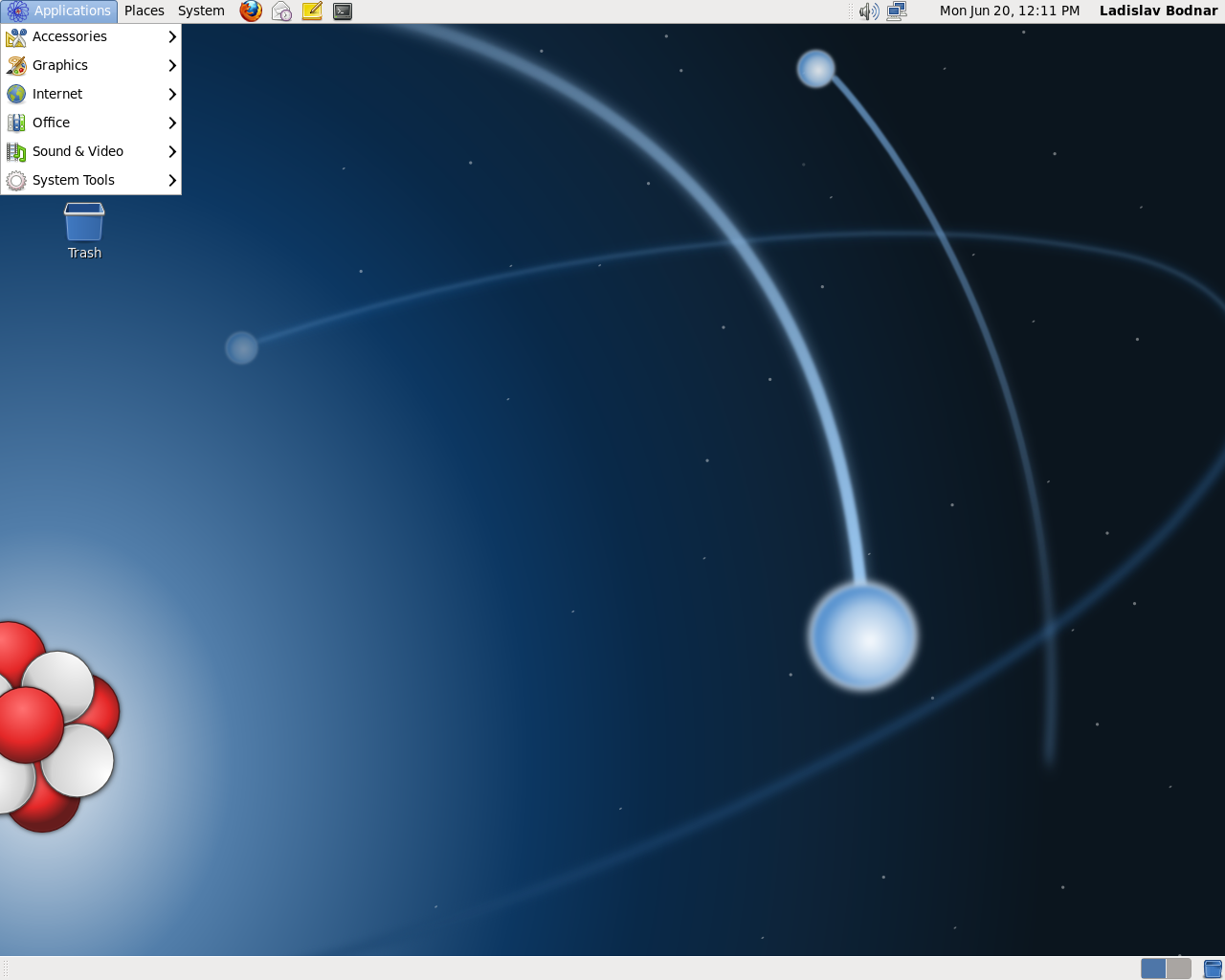Launch Firefox from the top panel
The image size is (1225, 980).
(250, 11)
